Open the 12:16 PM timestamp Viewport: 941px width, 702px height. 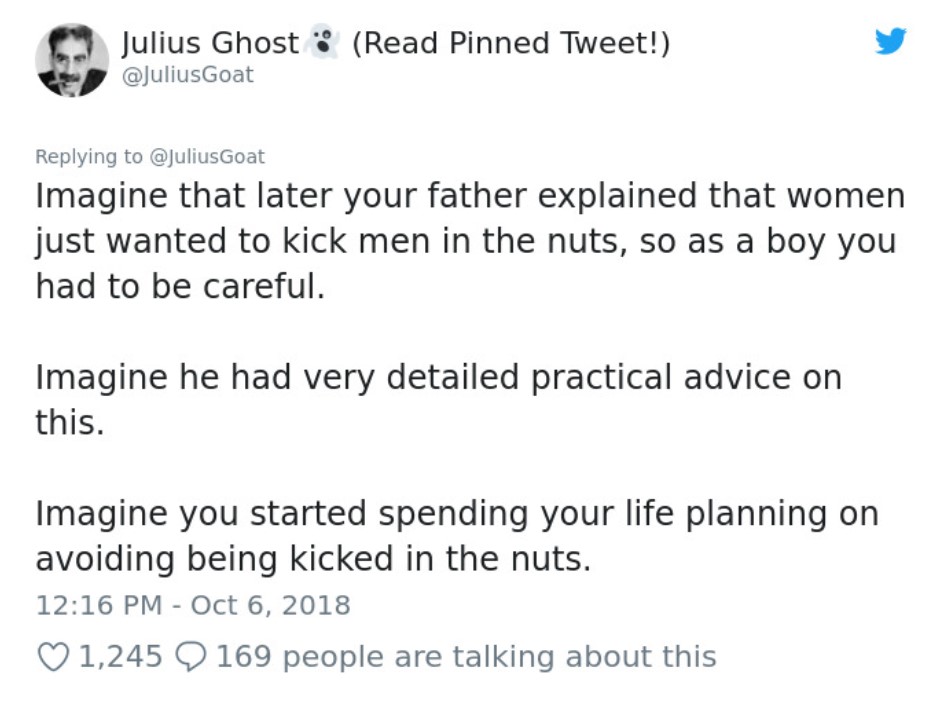(99, 605)
